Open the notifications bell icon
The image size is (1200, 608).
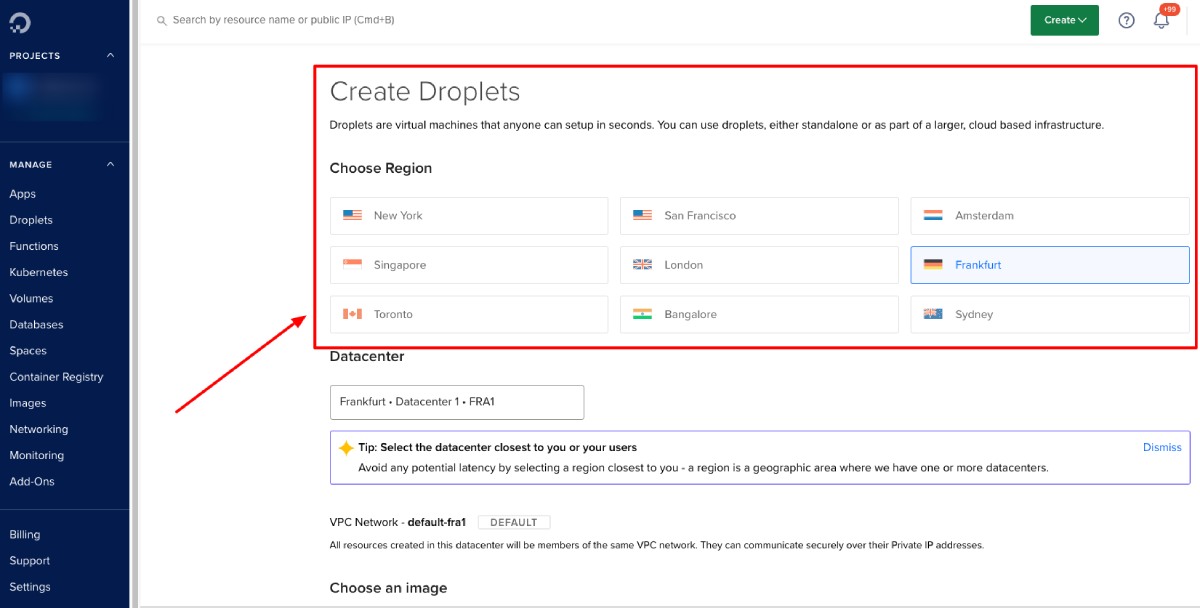[x=1162, y=22]
